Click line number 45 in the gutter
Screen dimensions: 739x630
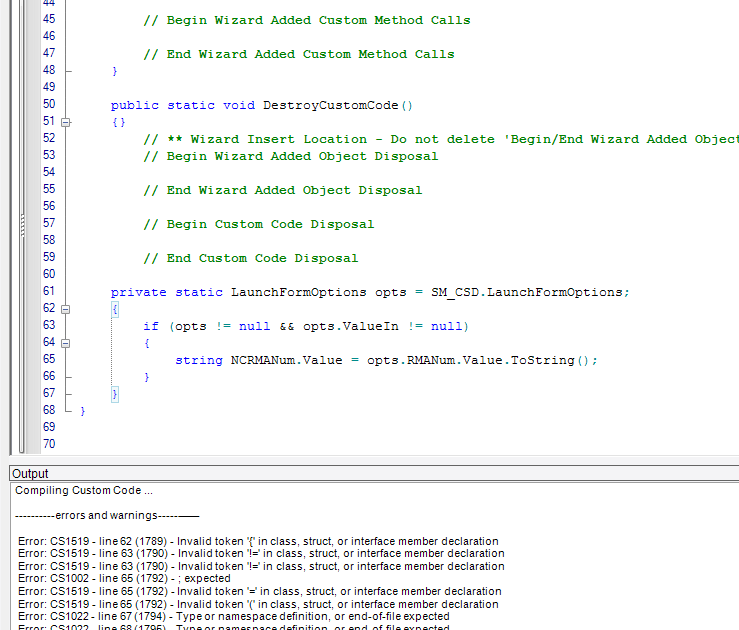pos(49,19)
